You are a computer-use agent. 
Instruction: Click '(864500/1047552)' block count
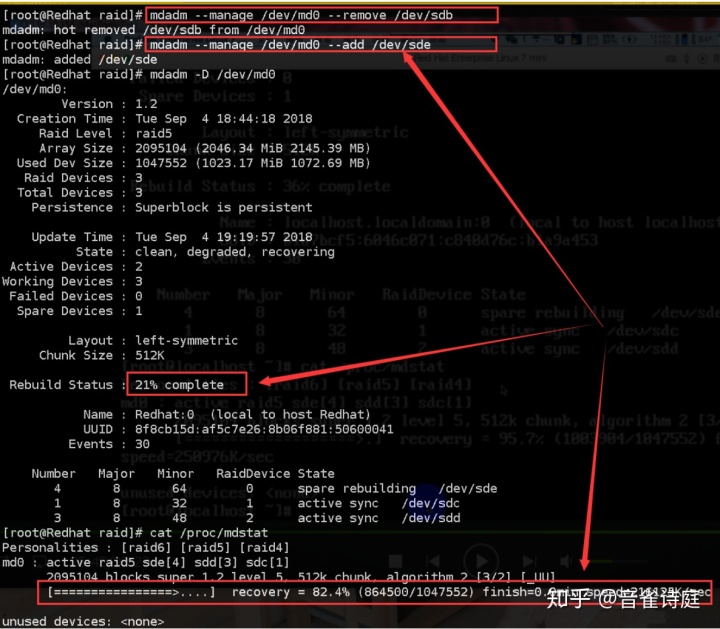coord(416,592)
